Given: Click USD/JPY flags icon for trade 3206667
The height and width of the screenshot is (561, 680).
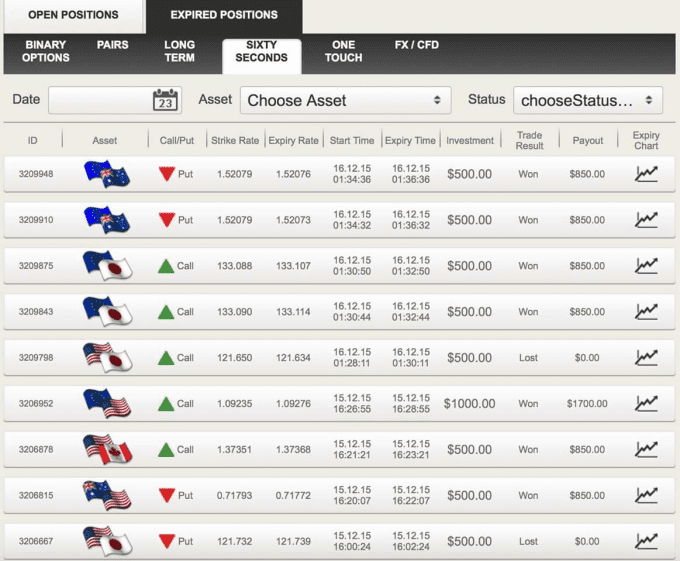Looking at the screenshot, I should click(x=107, y=541).
